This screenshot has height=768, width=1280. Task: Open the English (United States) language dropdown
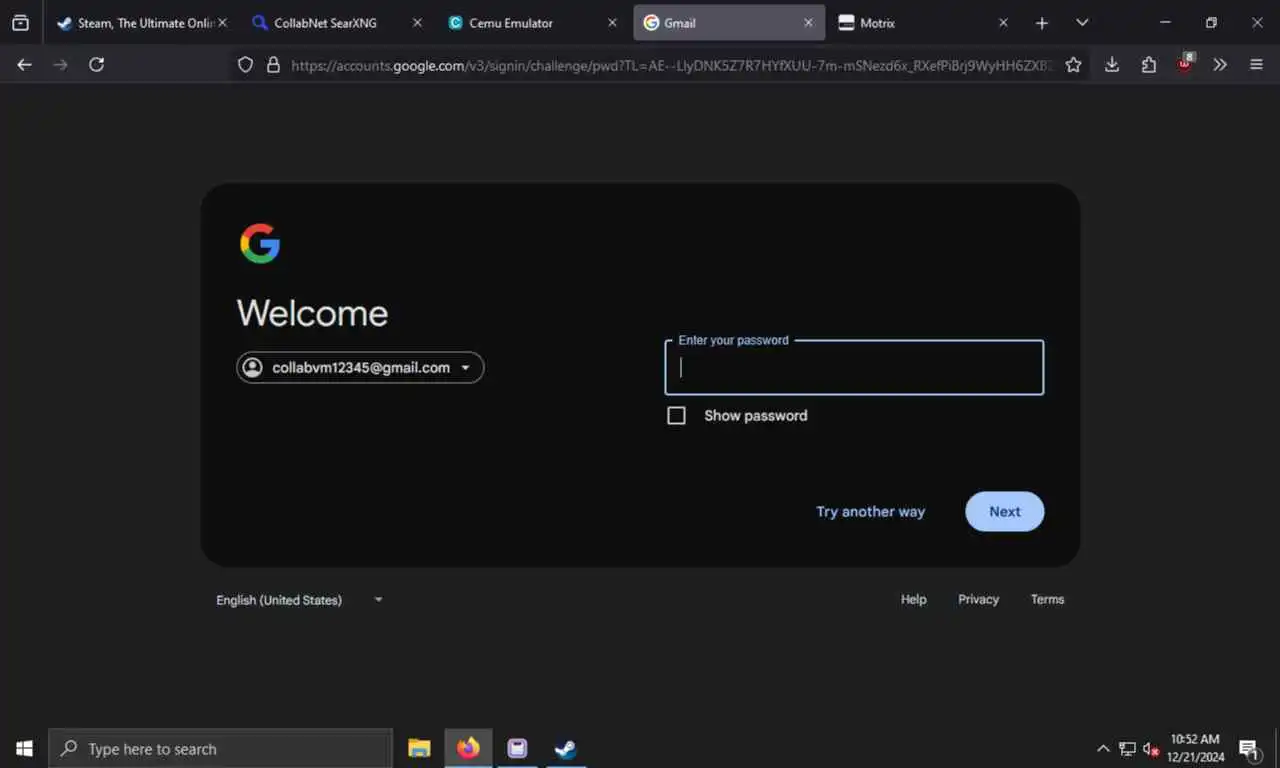pyautogui.click(x=299, y=600)
